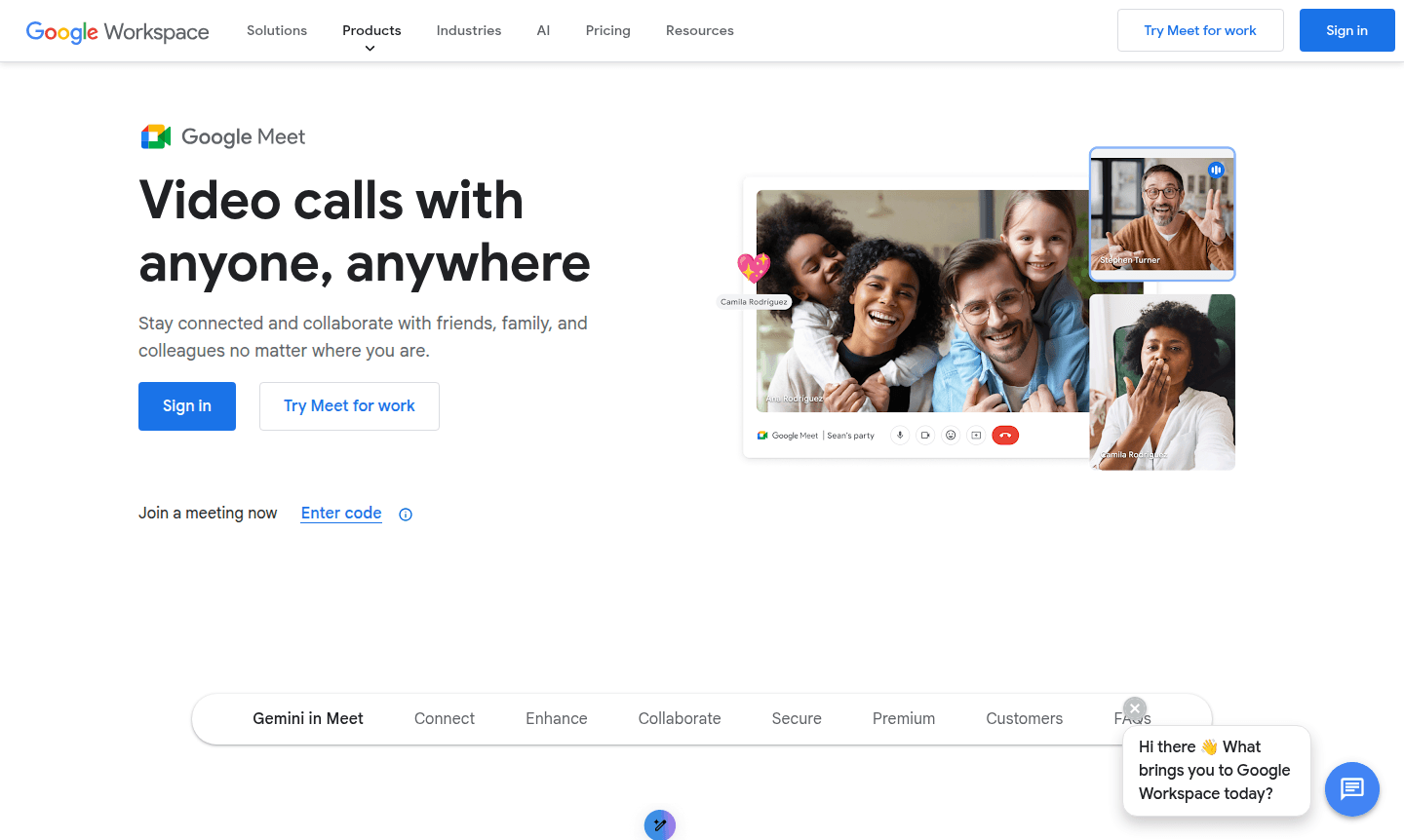
Task: Click the Google Meet logo next to the headline
Action: [155, 135]
